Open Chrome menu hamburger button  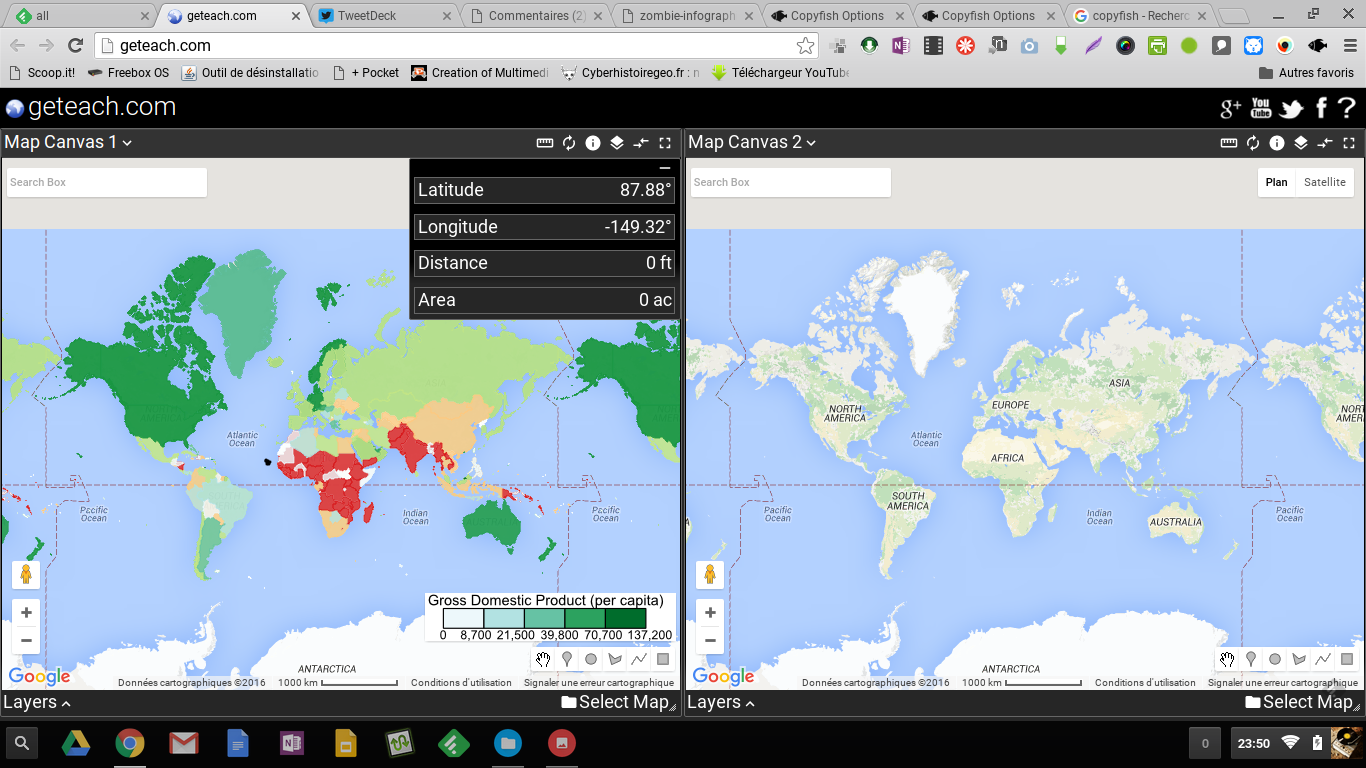pyautogui.click(x=1350, y=45)
